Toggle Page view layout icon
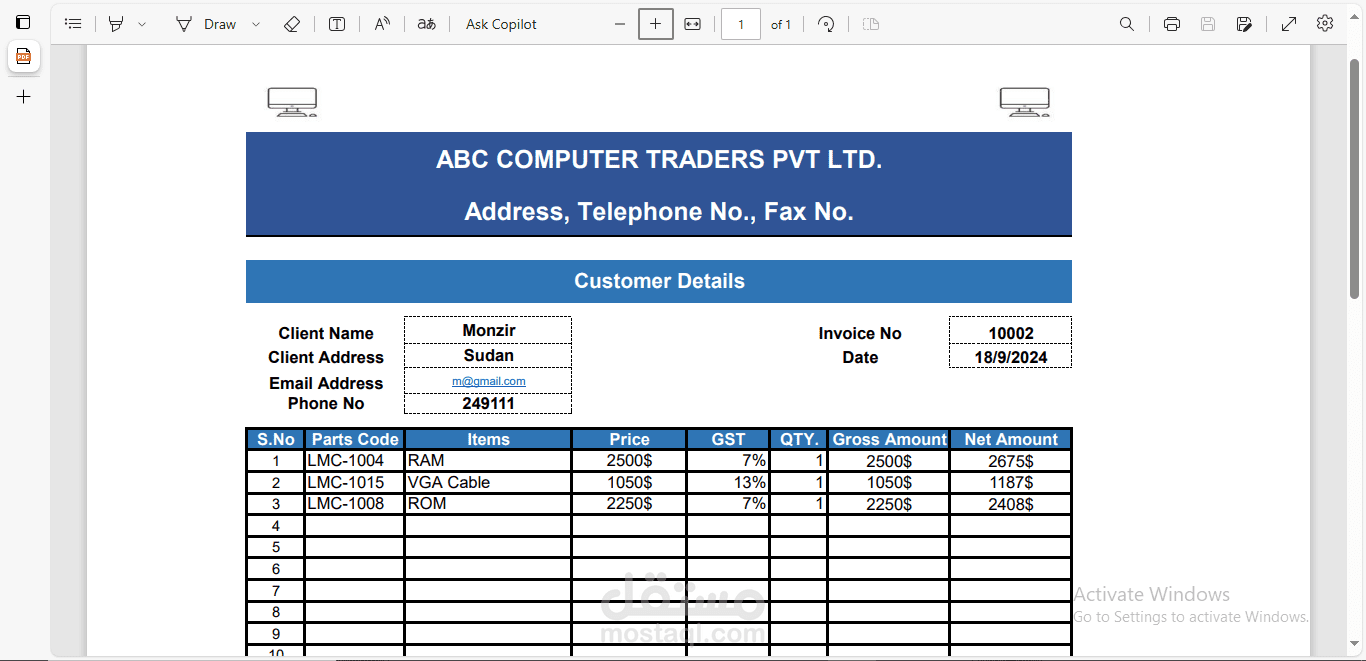 pyautogui.click(x=871, y=24)
